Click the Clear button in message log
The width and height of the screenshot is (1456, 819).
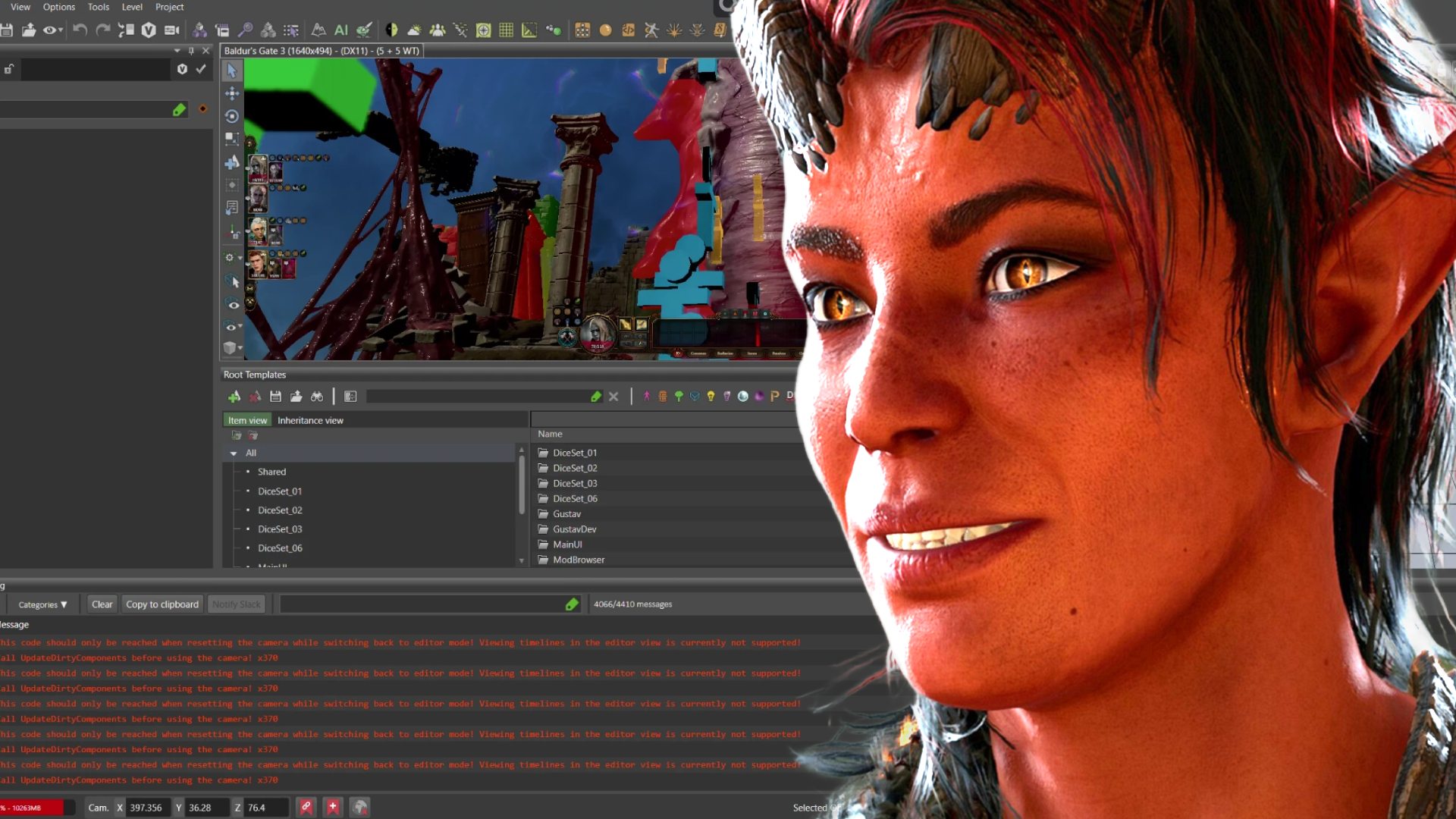point(102,604)
